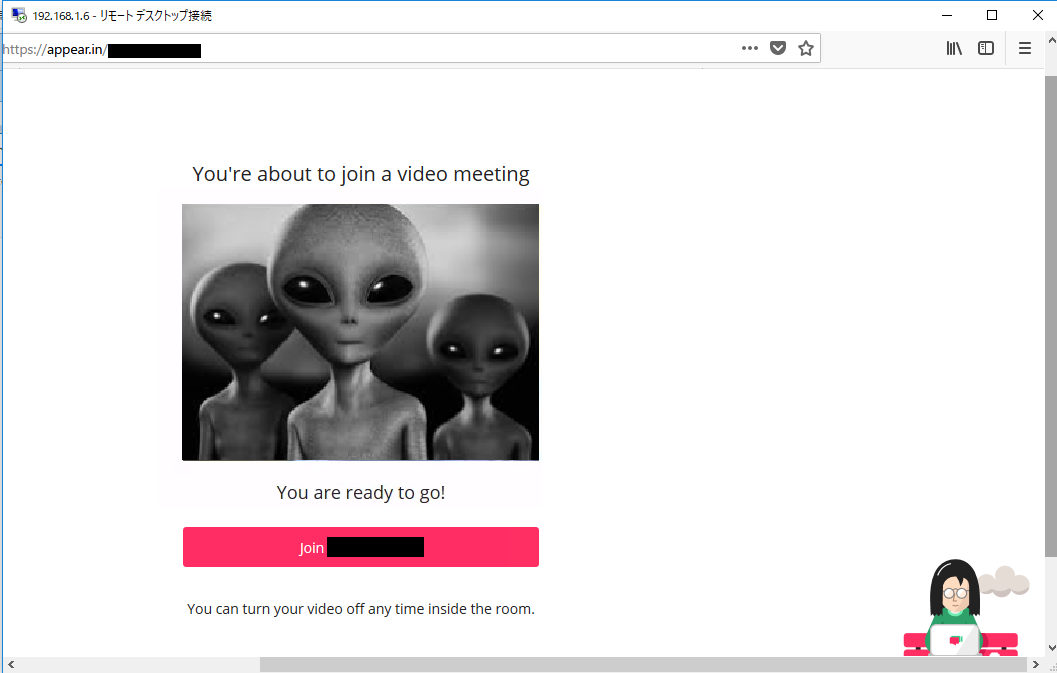
Task: Close the Remote Desktop connection window
Action: [x=1037, y=15]
